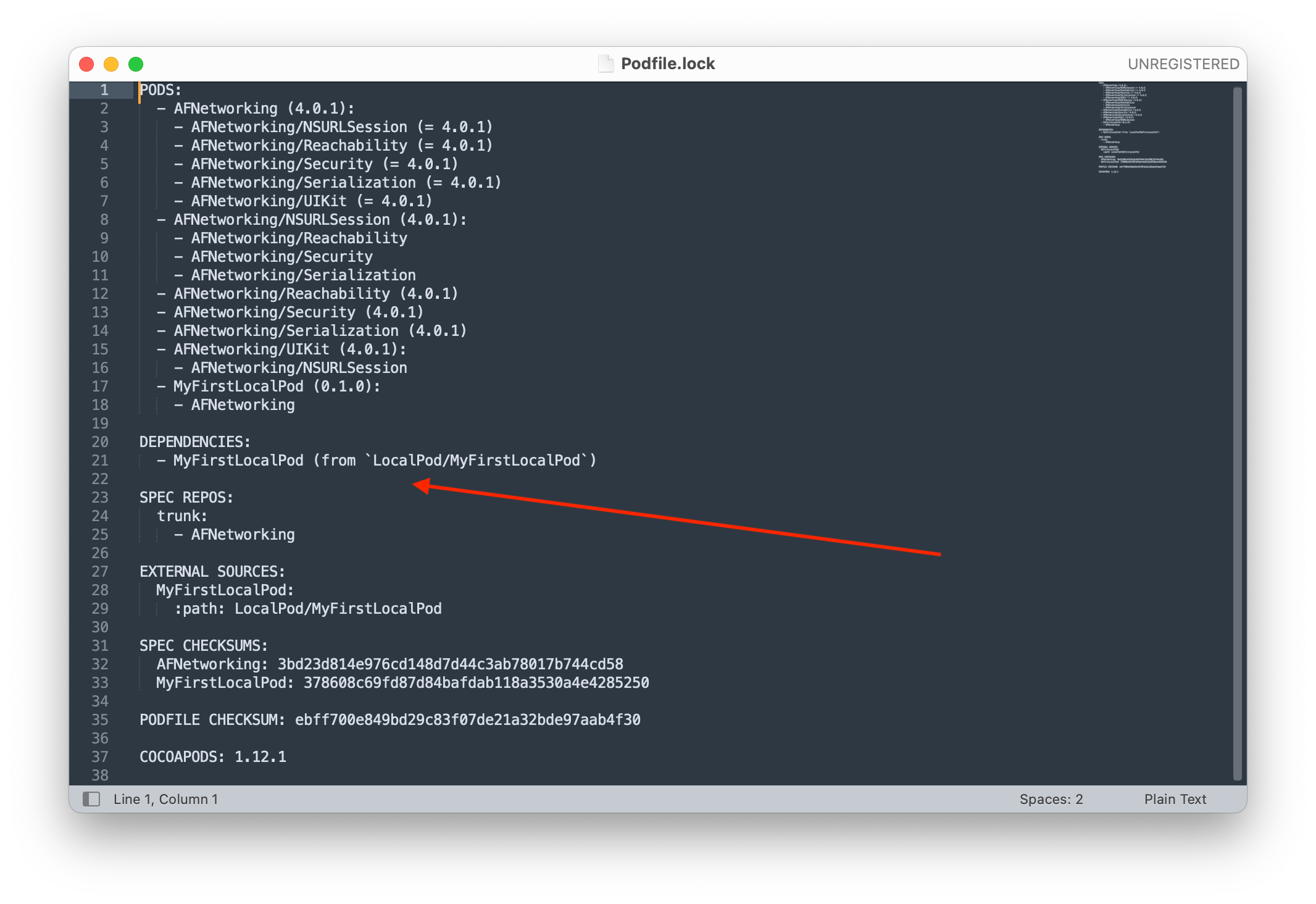Click '- AFNetworking' on line 18

[x=235, y=405]
